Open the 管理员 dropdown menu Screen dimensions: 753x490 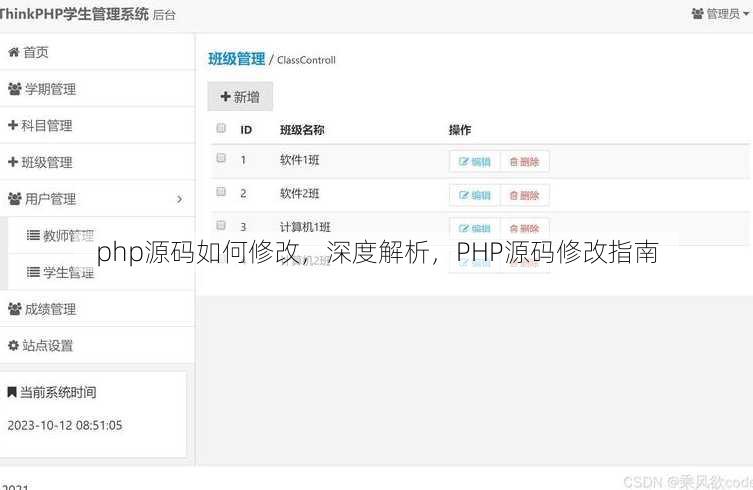point(720,14)
